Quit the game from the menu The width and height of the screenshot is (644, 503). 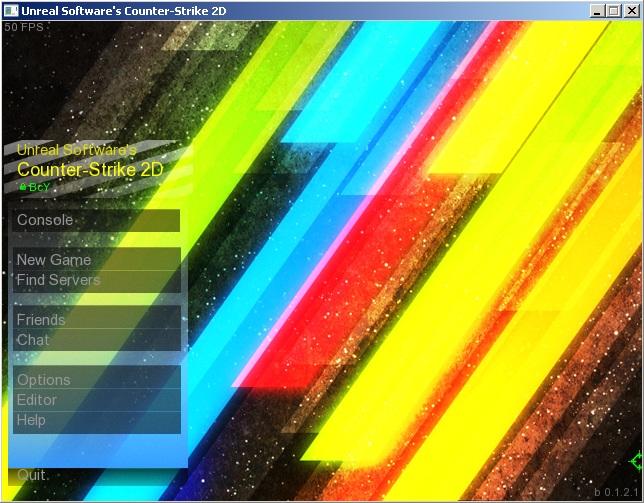pyautogui.click(x=31, y=475)
